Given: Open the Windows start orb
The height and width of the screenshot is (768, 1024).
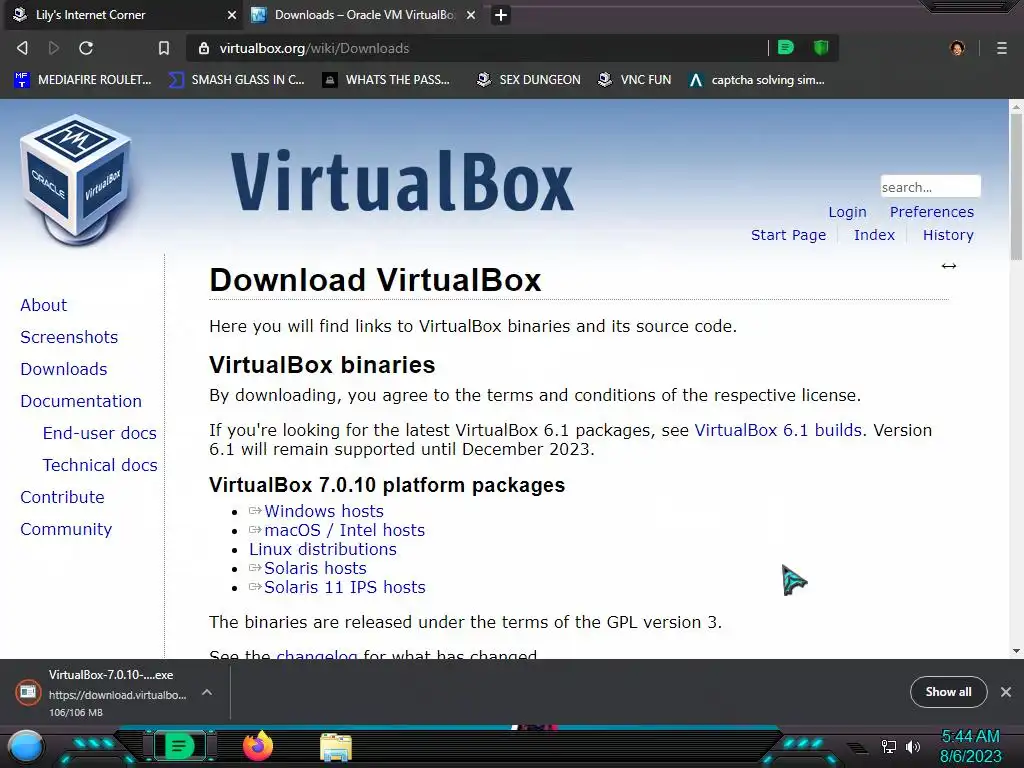Looking at the screenshot, I should [26, 746].
